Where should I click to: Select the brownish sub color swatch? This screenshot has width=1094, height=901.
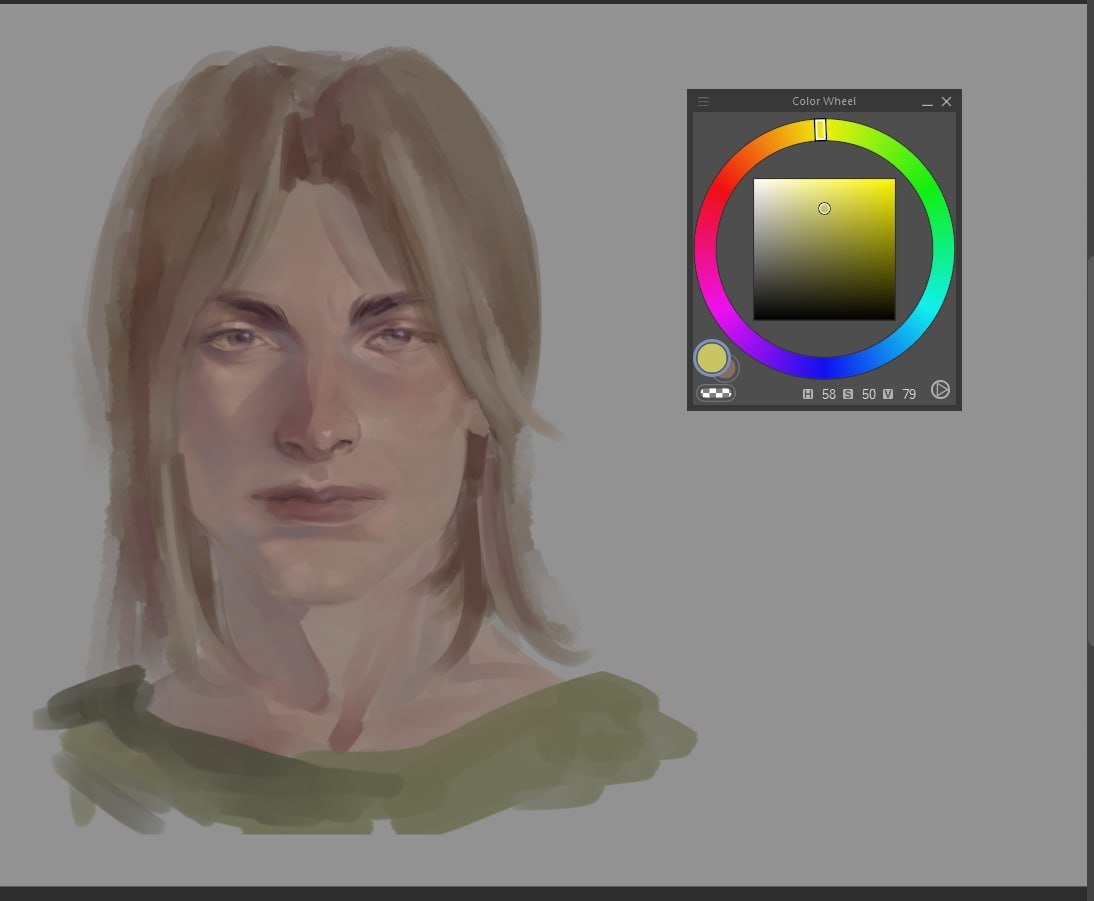pos(730,371)
